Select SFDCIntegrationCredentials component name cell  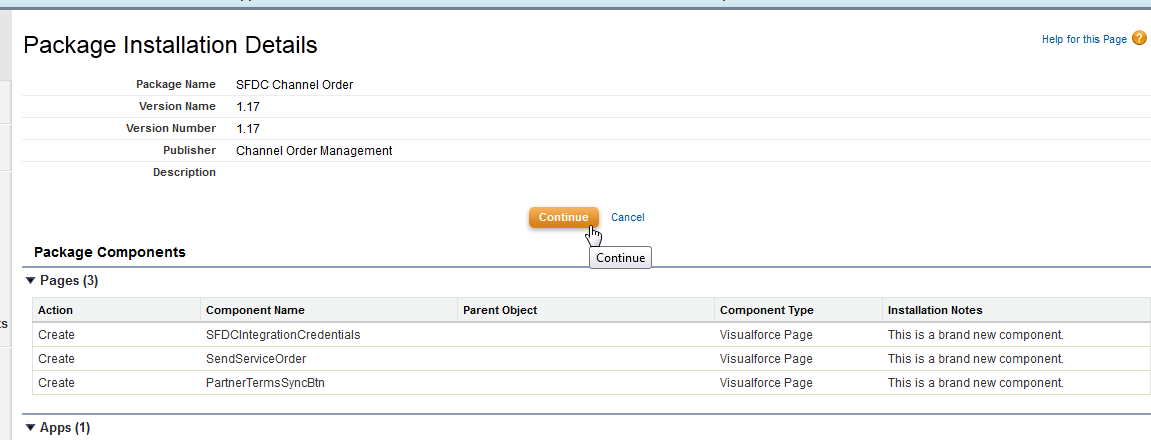click(283, 335)
